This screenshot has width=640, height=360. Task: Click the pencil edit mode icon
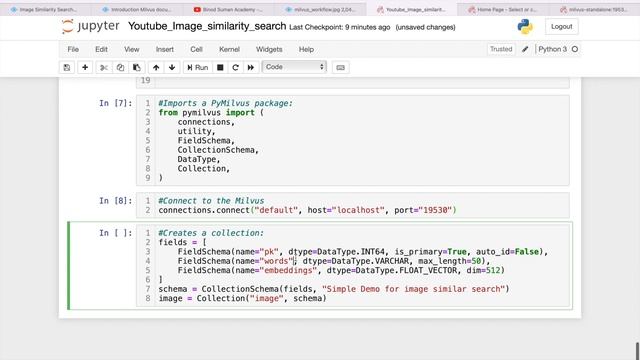tap(525, 49)
